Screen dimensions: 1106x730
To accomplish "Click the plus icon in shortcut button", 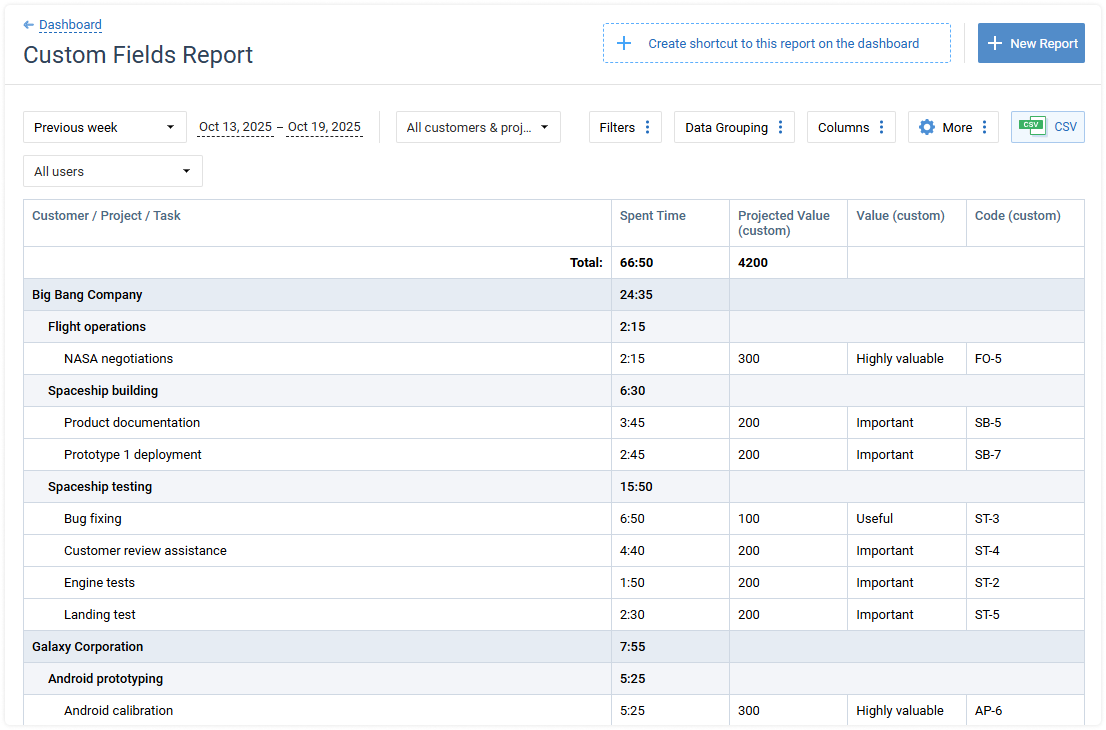I will (625, 43).
